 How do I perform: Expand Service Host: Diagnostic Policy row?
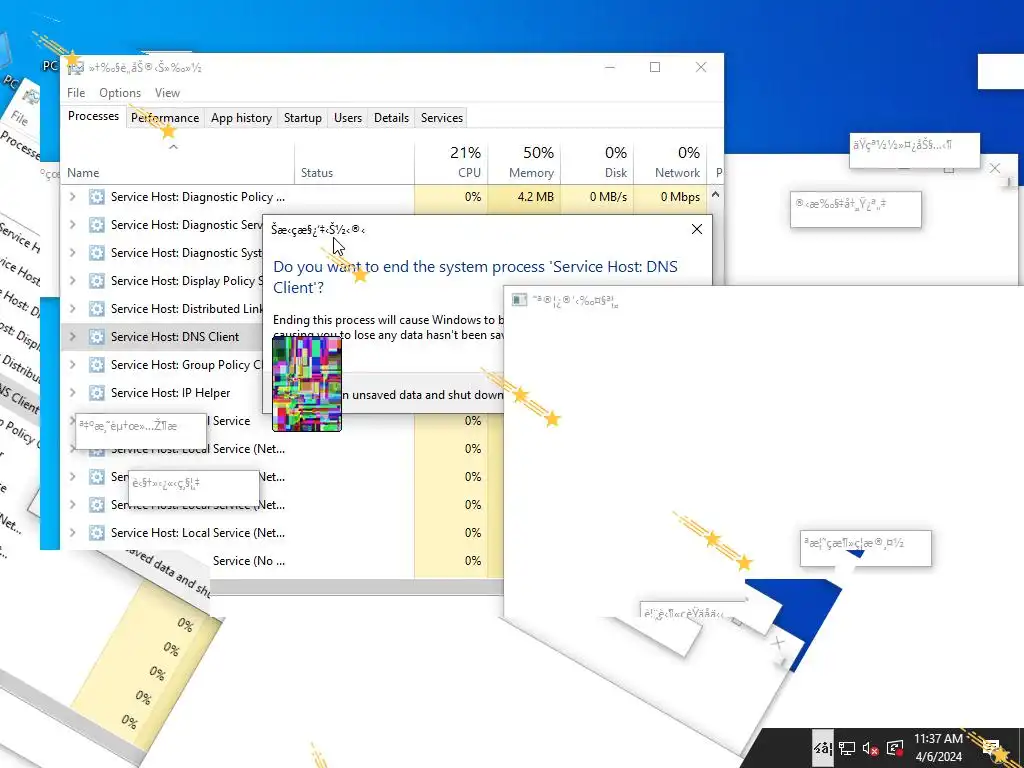tap(72, 197)
